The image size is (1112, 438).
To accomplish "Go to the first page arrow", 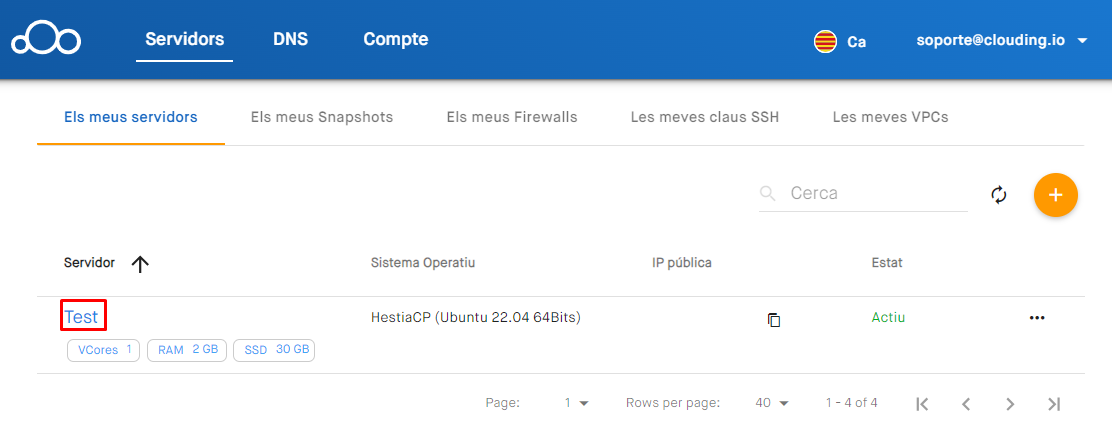I will click(922, 404).
